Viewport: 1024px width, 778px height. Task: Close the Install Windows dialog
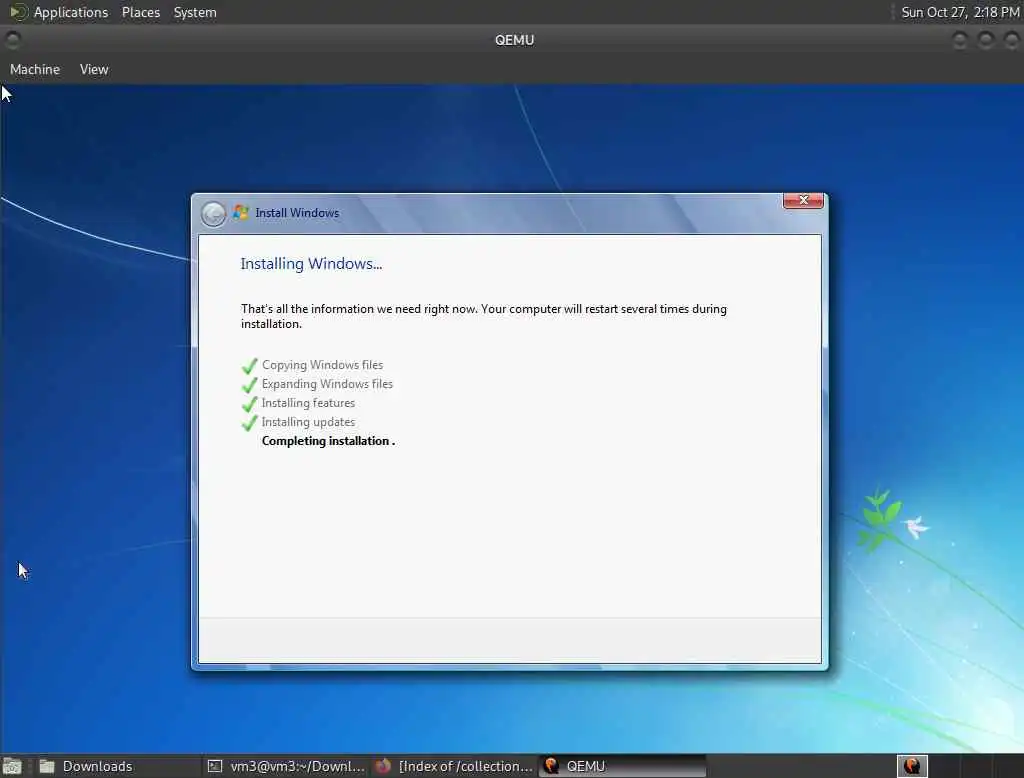(803, 200)
